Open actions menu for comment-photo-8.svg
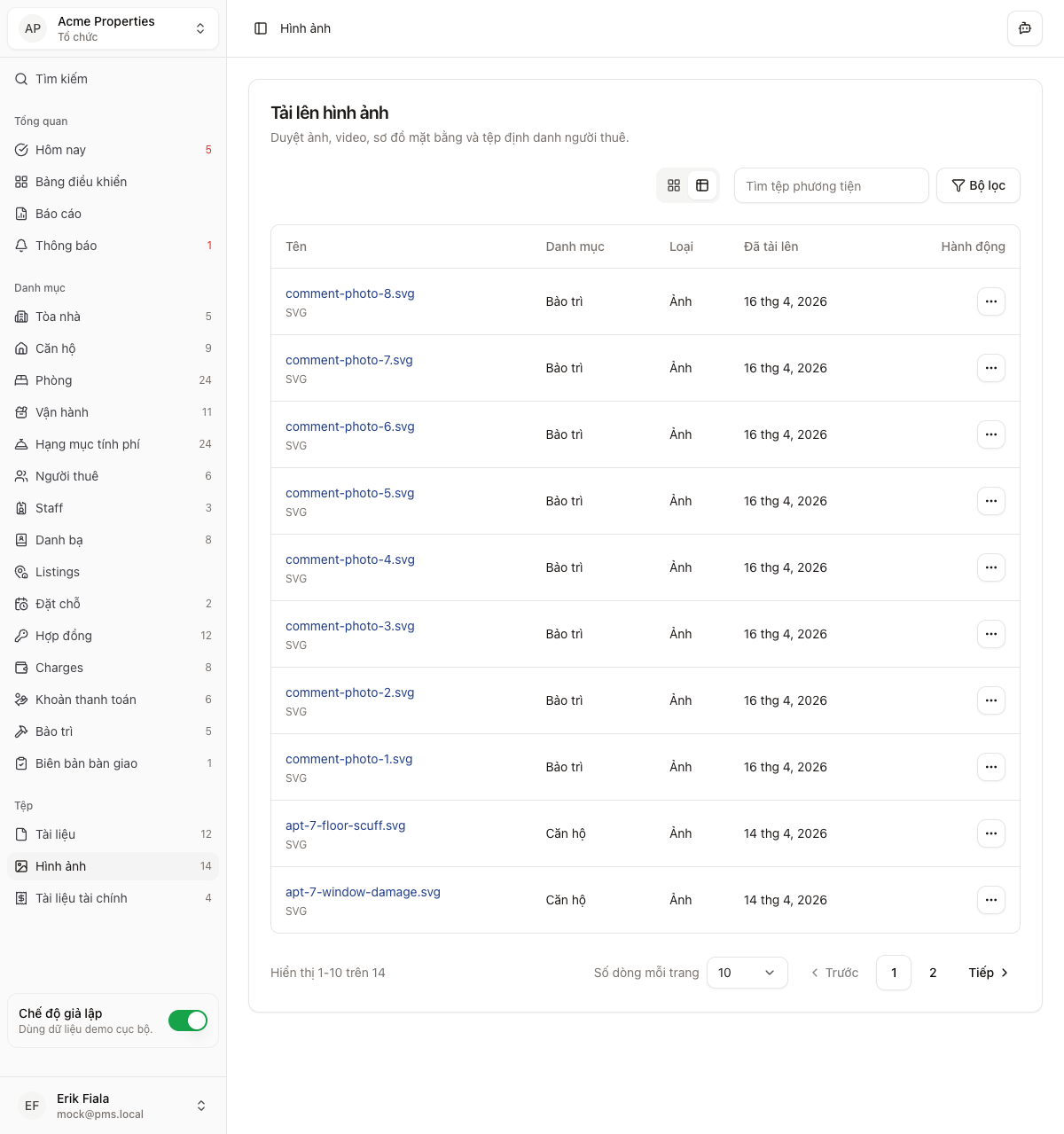This screenshot has height=1134, width=1064. 990,301
